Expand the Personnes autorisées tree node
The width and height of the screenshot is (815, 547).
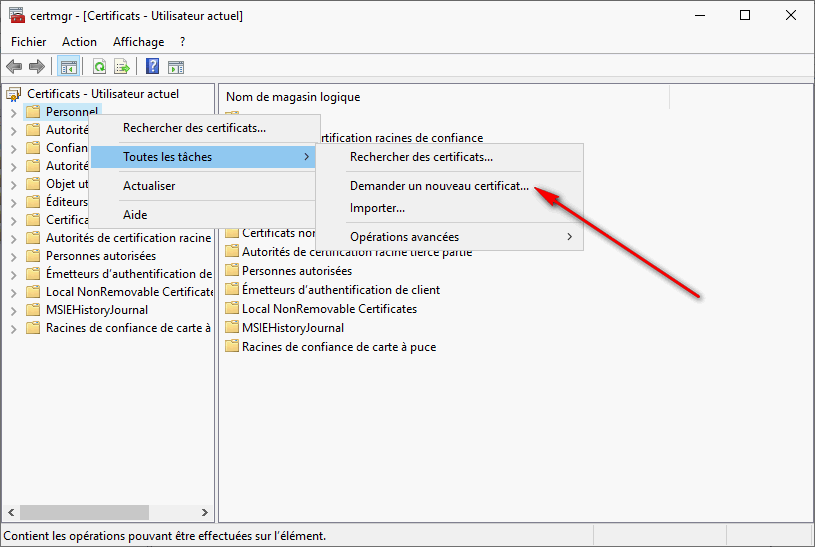(x=13, y=255)
